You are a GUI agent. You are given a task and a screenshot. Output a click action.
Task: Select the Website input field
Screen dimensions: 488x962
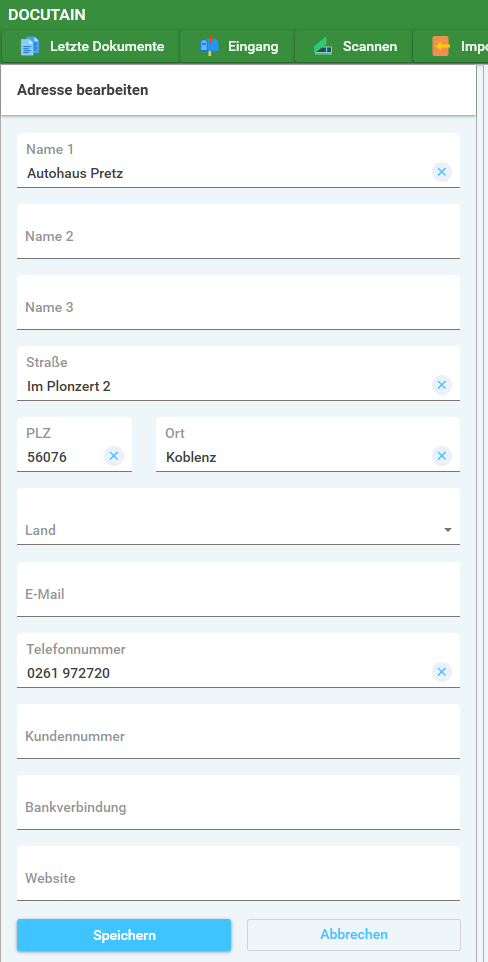click(x=238, y=874)
